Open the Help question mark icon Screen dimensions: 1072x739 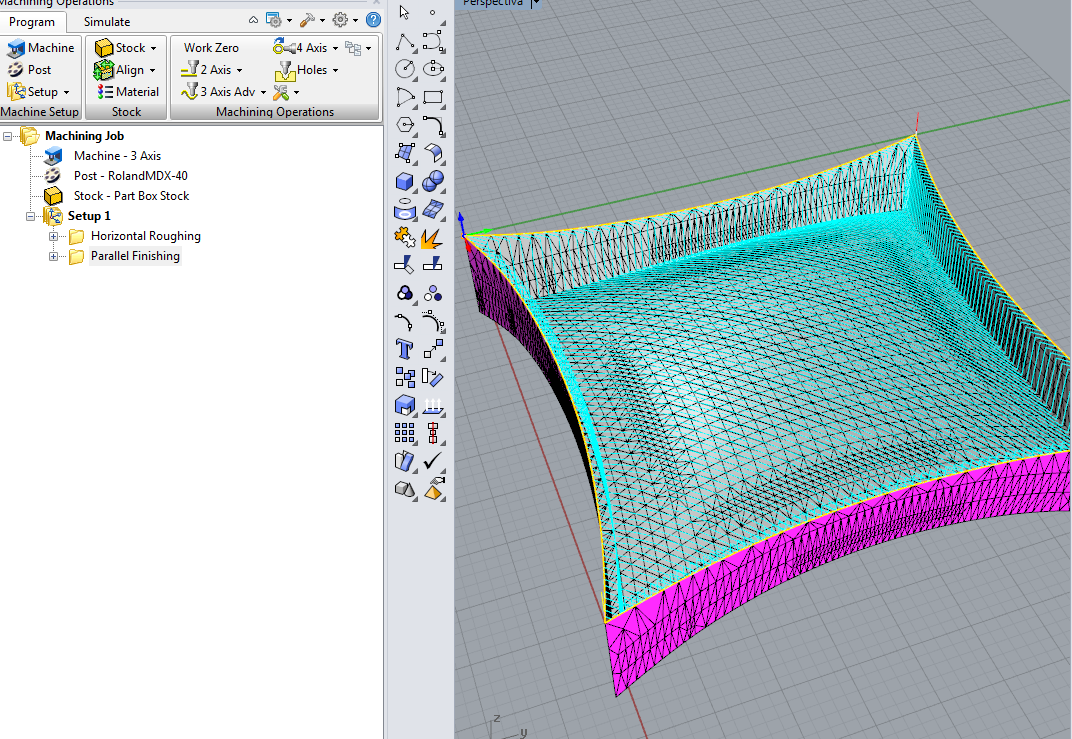(x=373, y=20)
